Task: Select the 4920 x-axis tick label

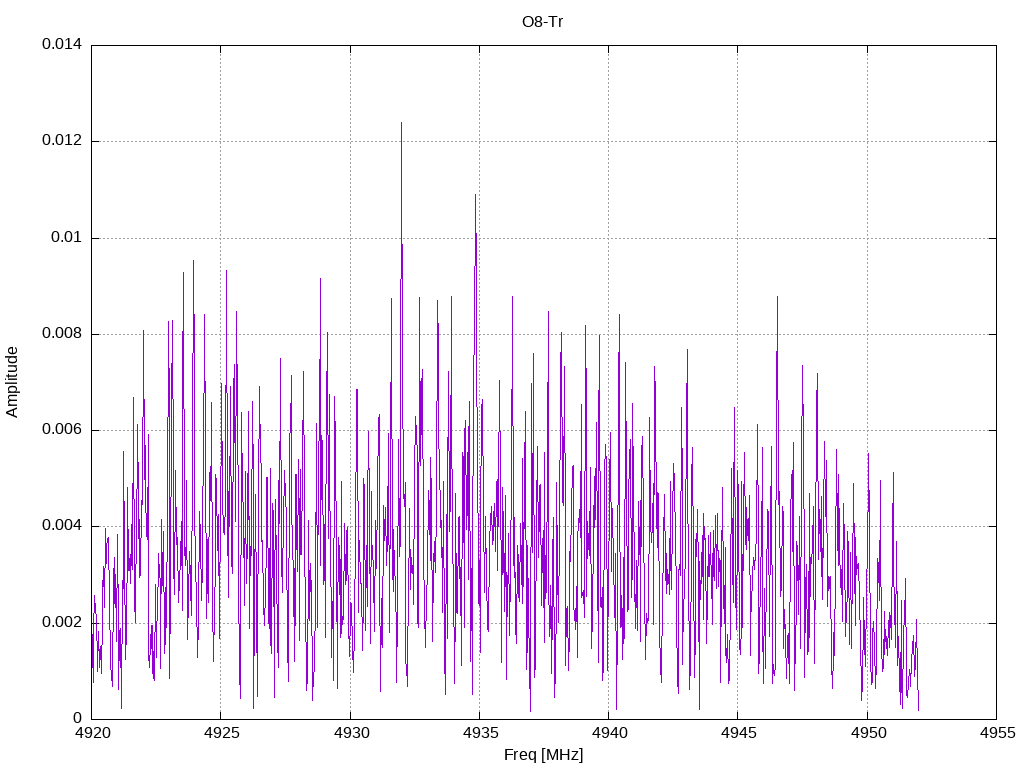Action: coord(92,733)
